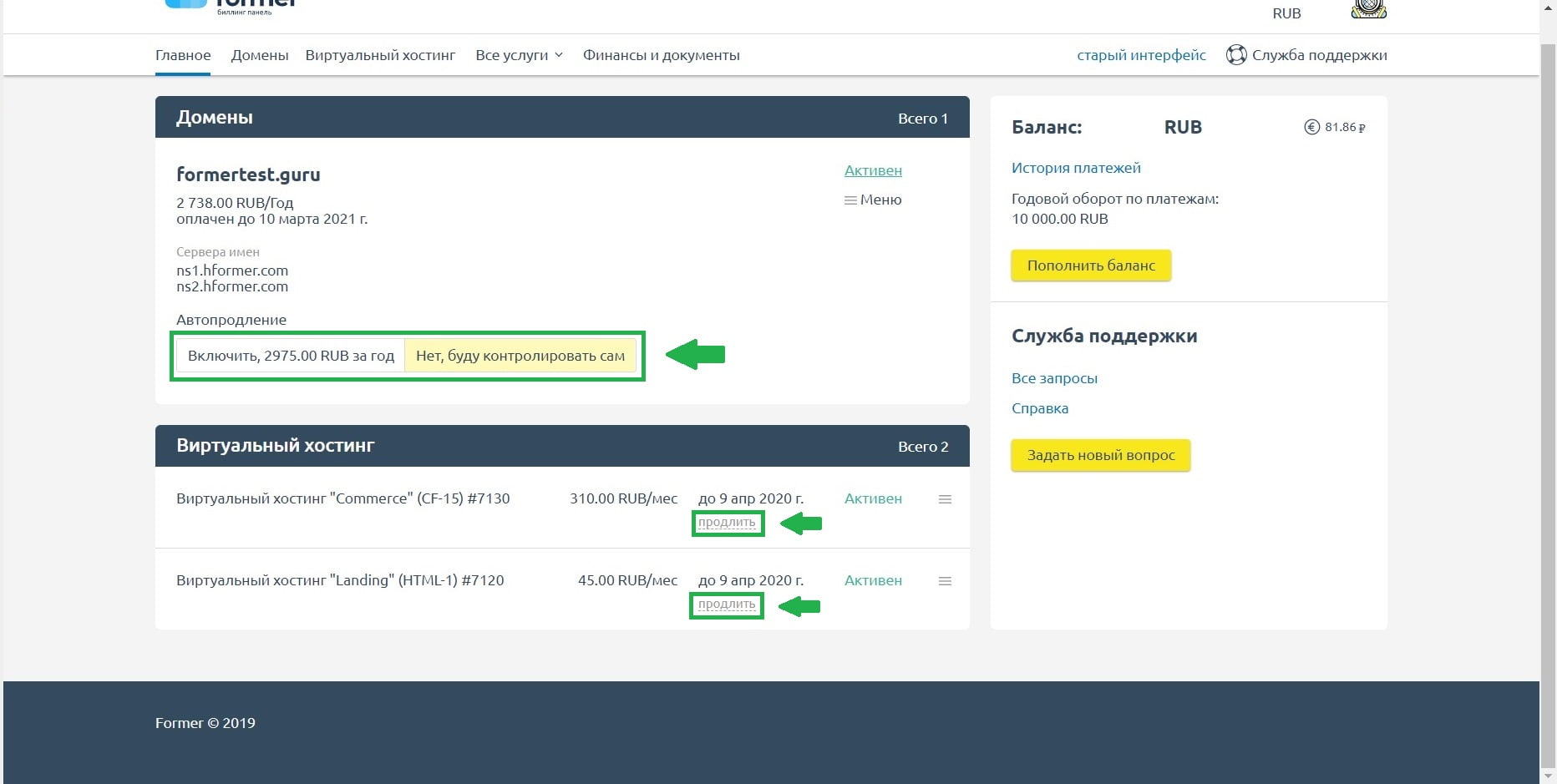This screenshot has width=1557, height=784.
Task: Open hamburger menu for Landing hosting
Action: tap(945, 581)
